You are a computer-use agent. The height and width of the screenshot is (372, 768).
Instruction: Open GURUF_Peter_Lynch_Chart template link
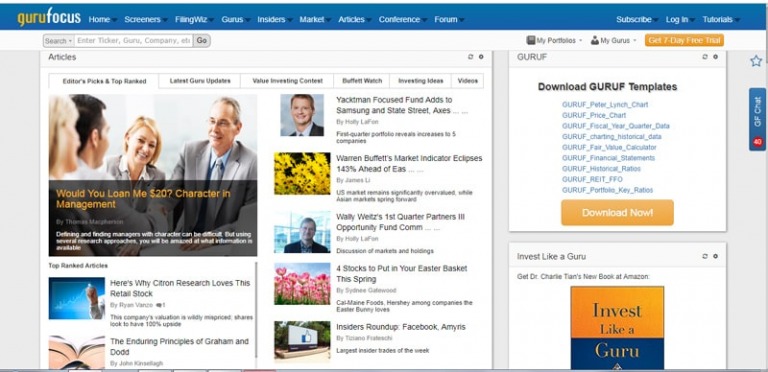(605, 104)
